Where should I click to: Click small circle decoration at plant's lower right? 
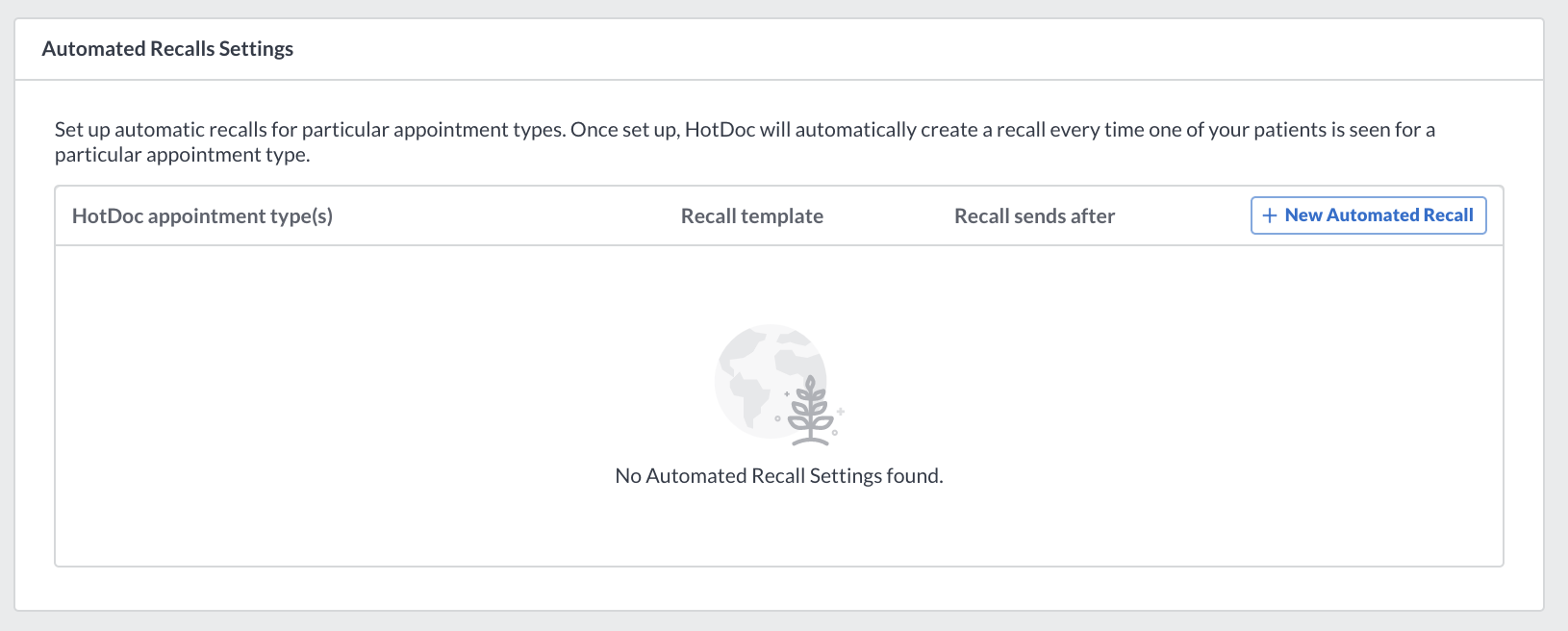835,432
